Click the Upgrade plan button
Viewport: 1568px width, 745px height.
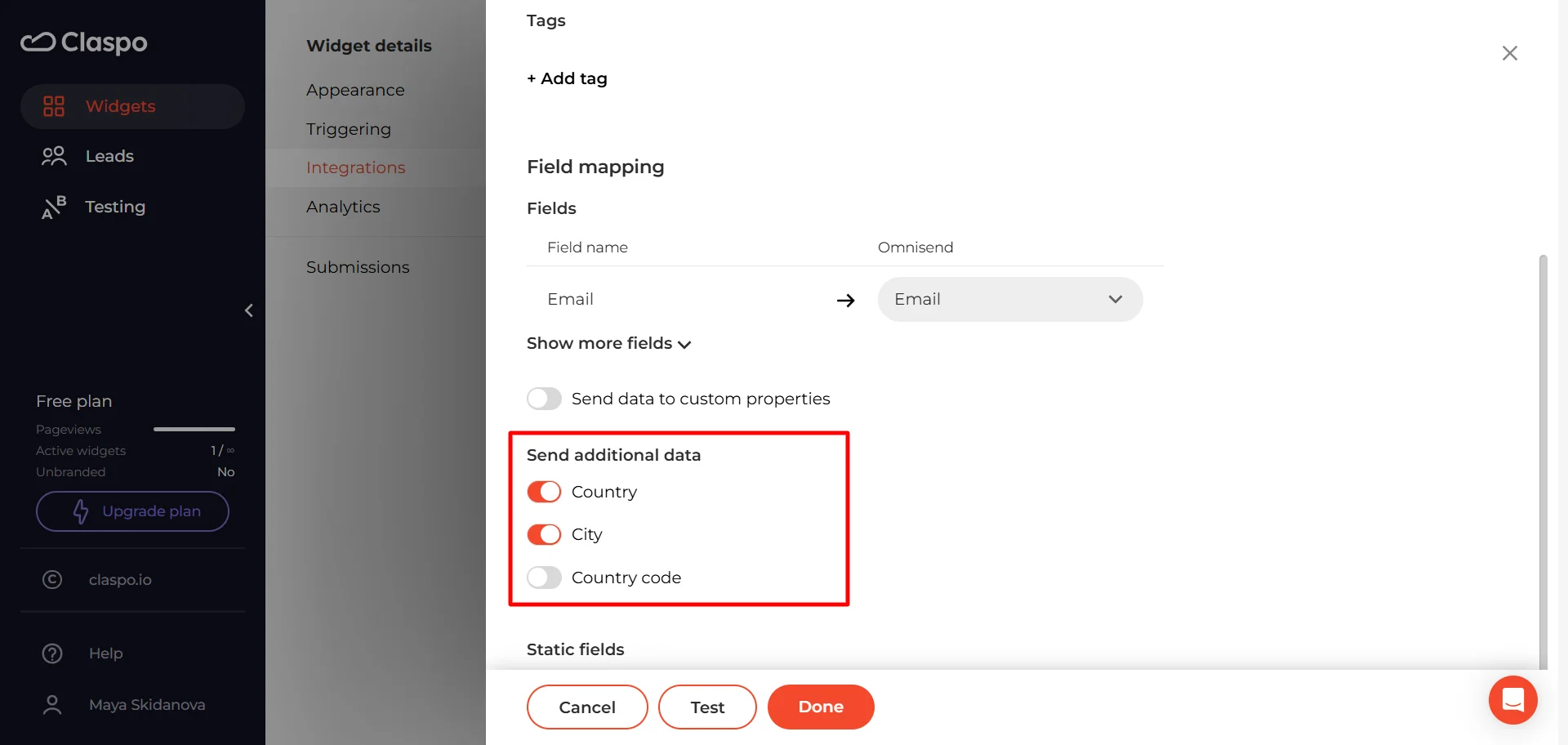click(x=132, y=511)
